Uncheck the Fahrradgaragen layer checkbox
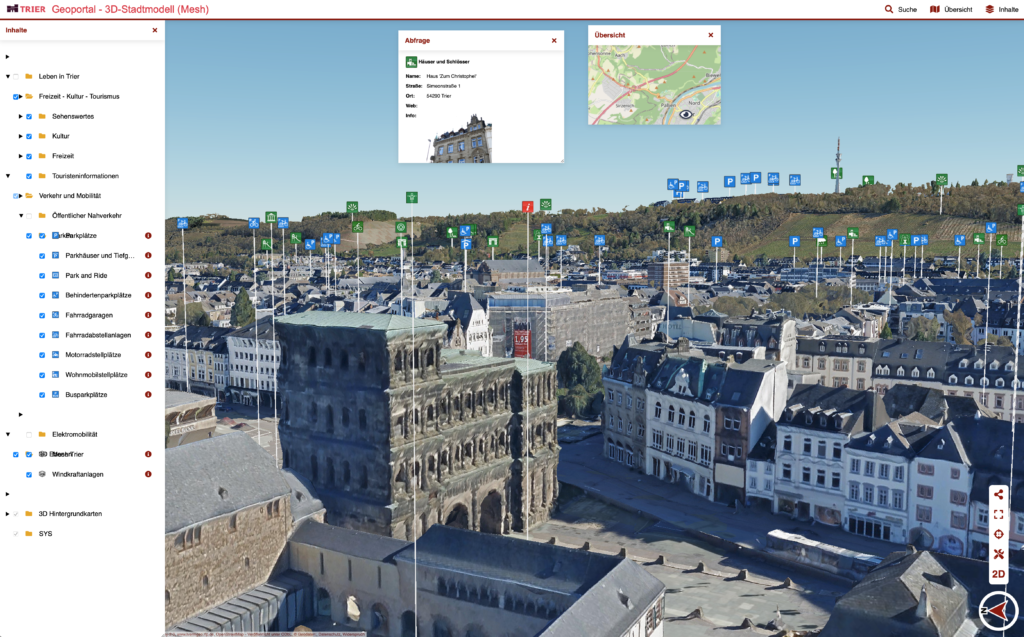This screenshot has width=1024, height=637. (42, 315)
